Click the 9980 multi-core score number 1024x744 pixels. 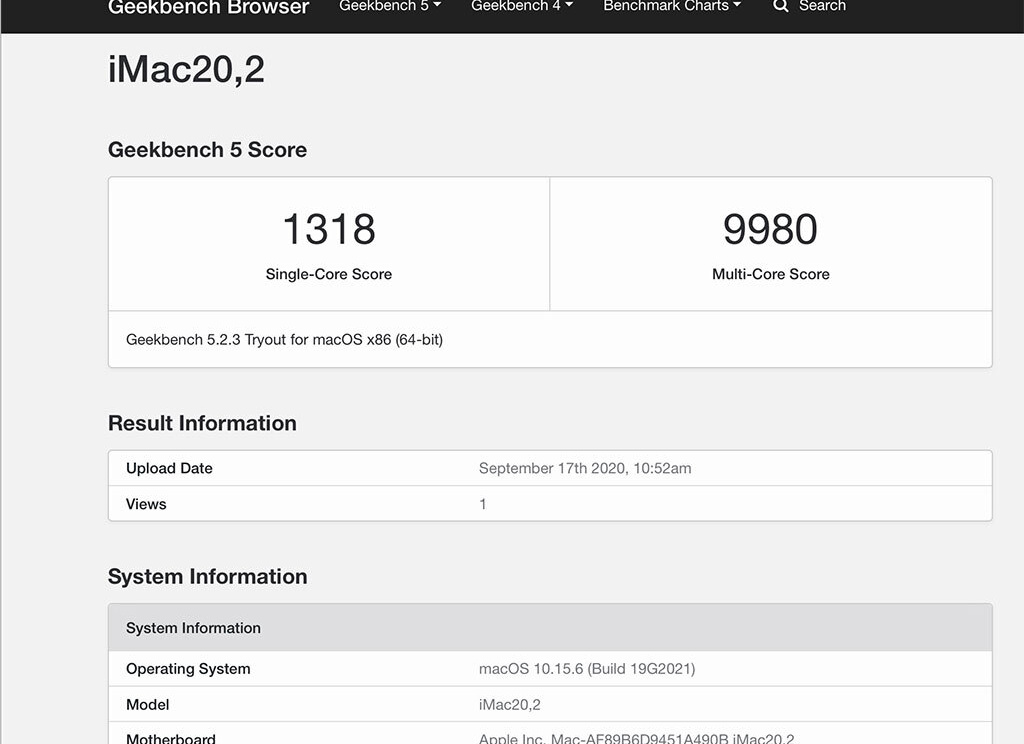[x=770, y=229]
